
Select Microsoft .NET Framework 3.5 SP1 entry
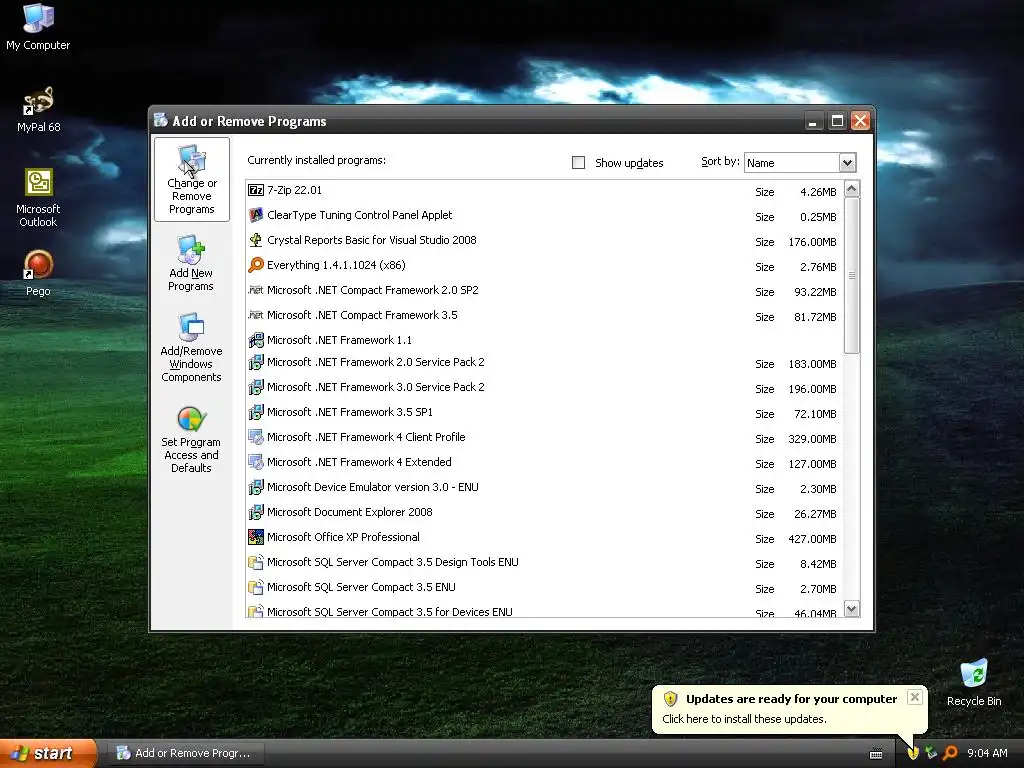[x=545, y=413]
